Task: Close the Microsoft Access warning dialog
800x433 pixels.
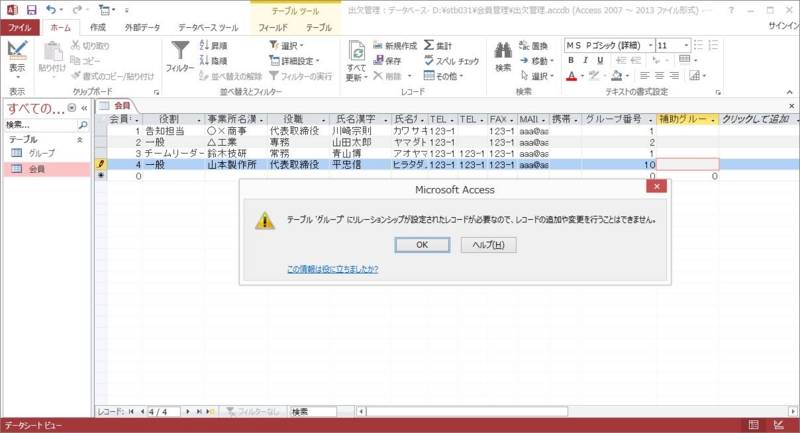Action: pos(656,186)
